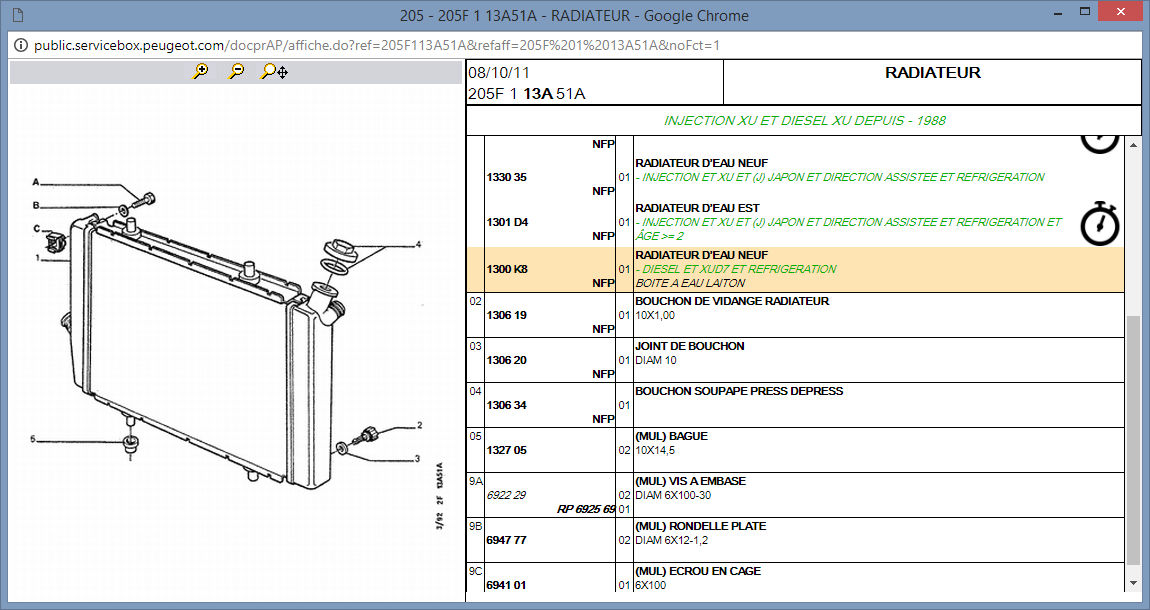Click the partially visible stopwatch at list top

(x=1099, y=143)
